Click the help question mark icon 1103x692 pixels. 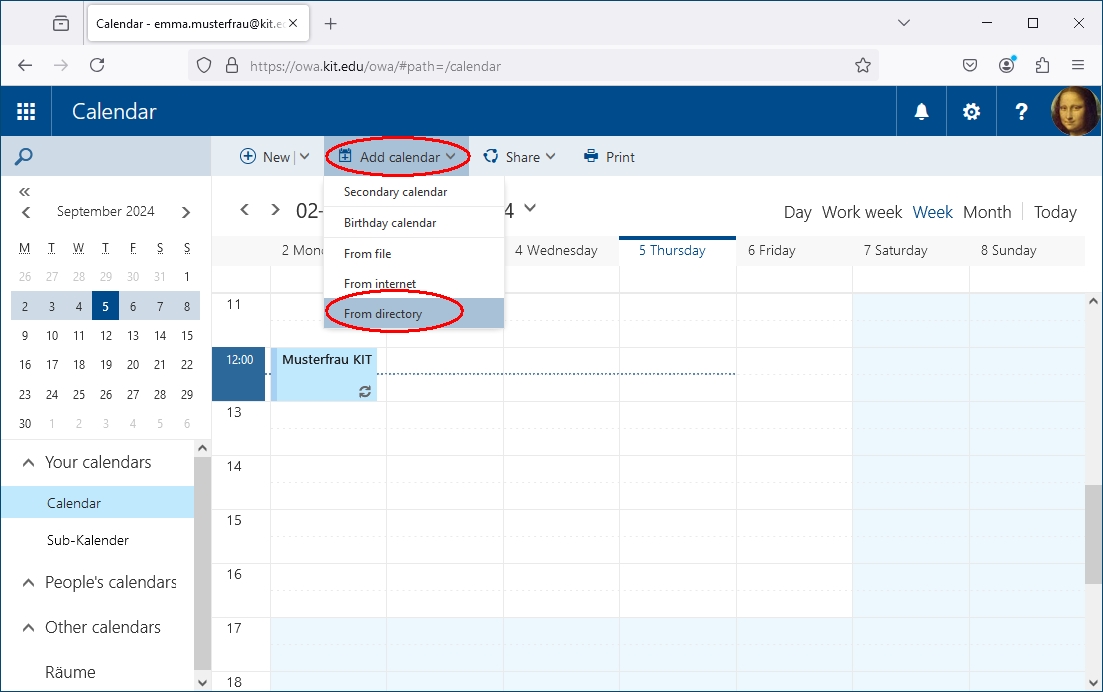coord(1021,112)
